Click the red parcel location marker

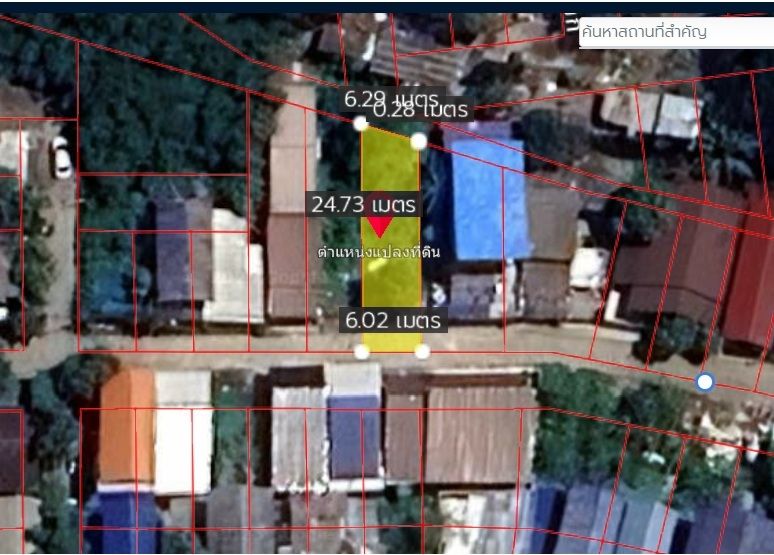pyautogui.click(x=379, y=227)
